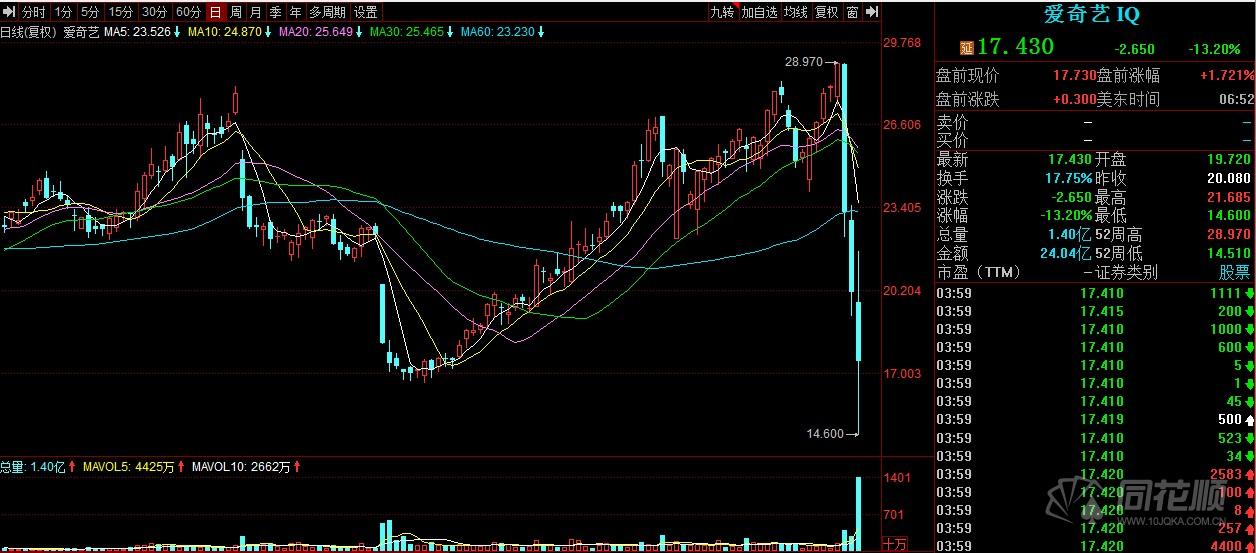Click 52周低 value 14.510
This screenshot has height=553, width=1256.
1229,253
